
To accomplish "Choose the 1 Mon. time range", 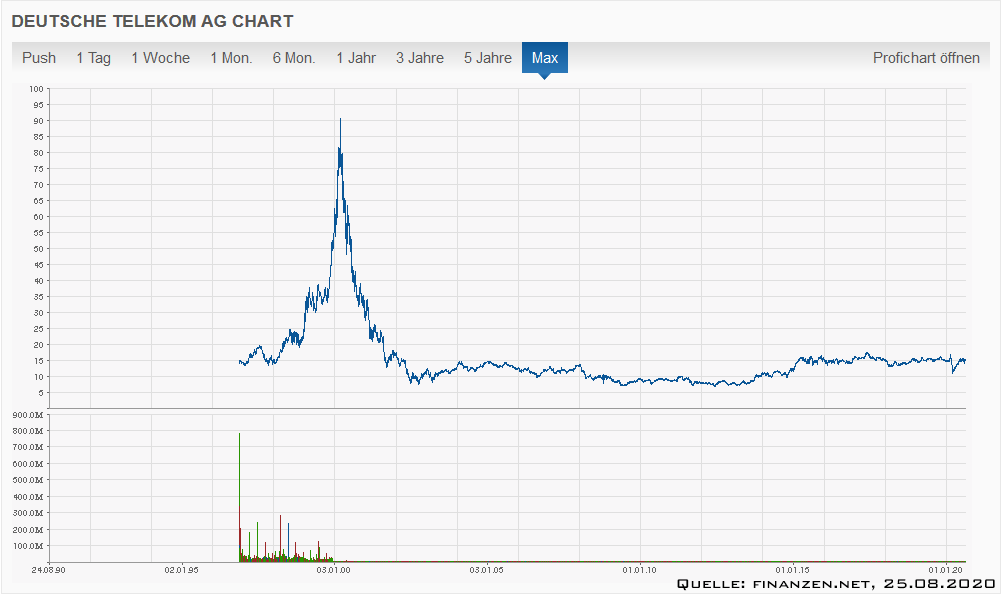I will (x=231, y=58).
